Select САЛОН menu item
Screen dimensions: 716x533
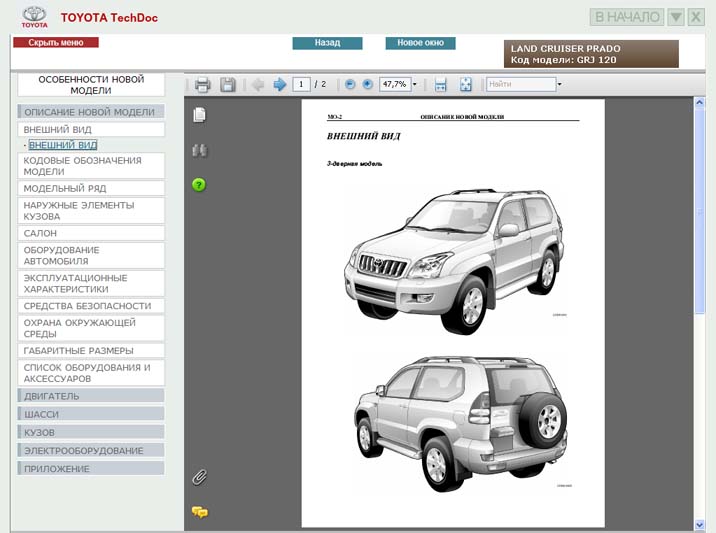(91, 233)
